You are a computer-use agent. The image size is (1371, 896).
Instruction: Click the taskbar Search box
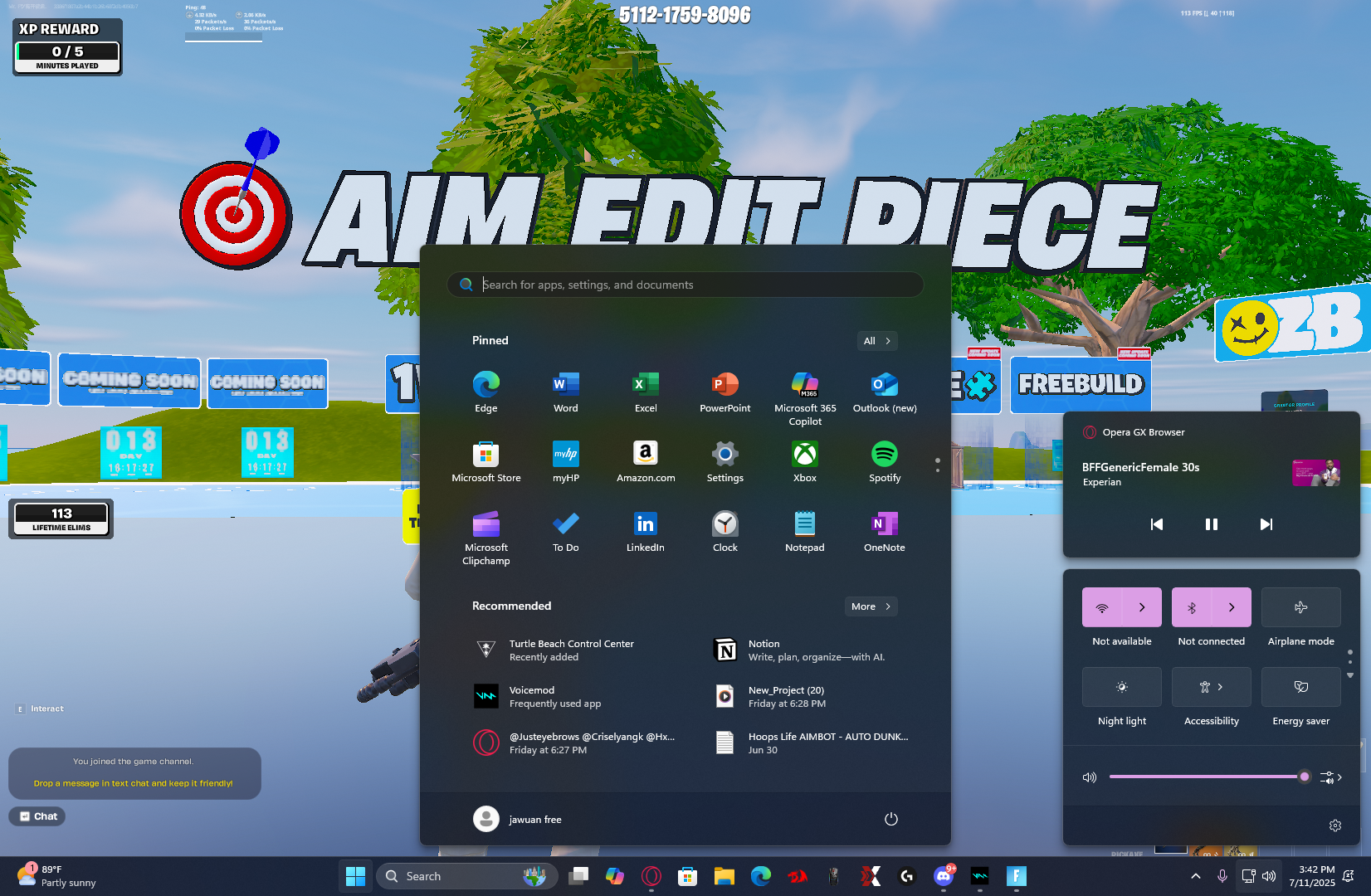(x=467, y=876)
